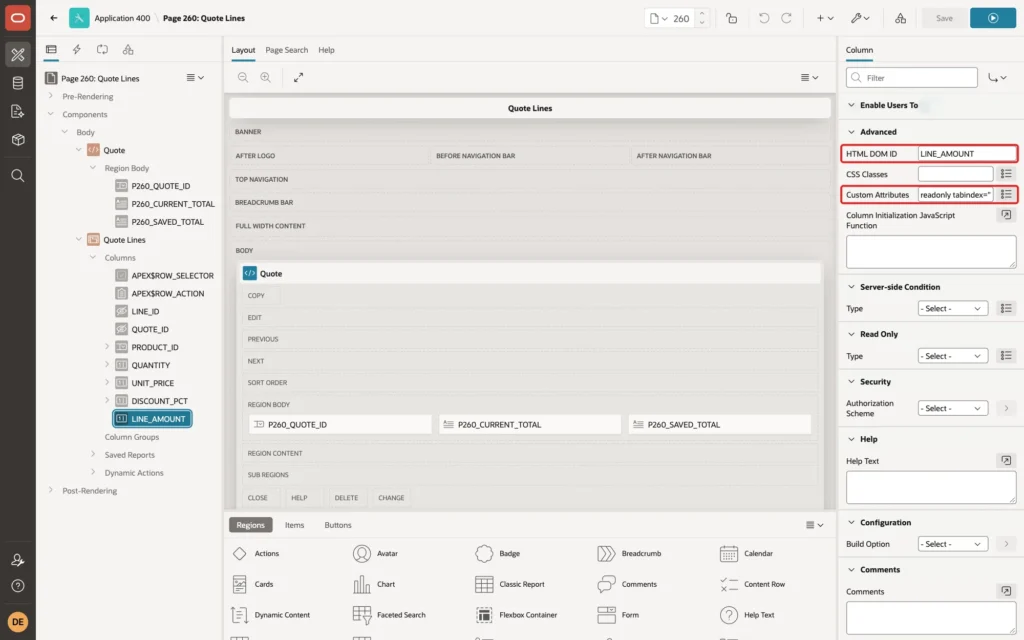The width and height of the screenshot is (1024, 640).
Task: Click the HTML DOM ID field
Action: (966, 153)
